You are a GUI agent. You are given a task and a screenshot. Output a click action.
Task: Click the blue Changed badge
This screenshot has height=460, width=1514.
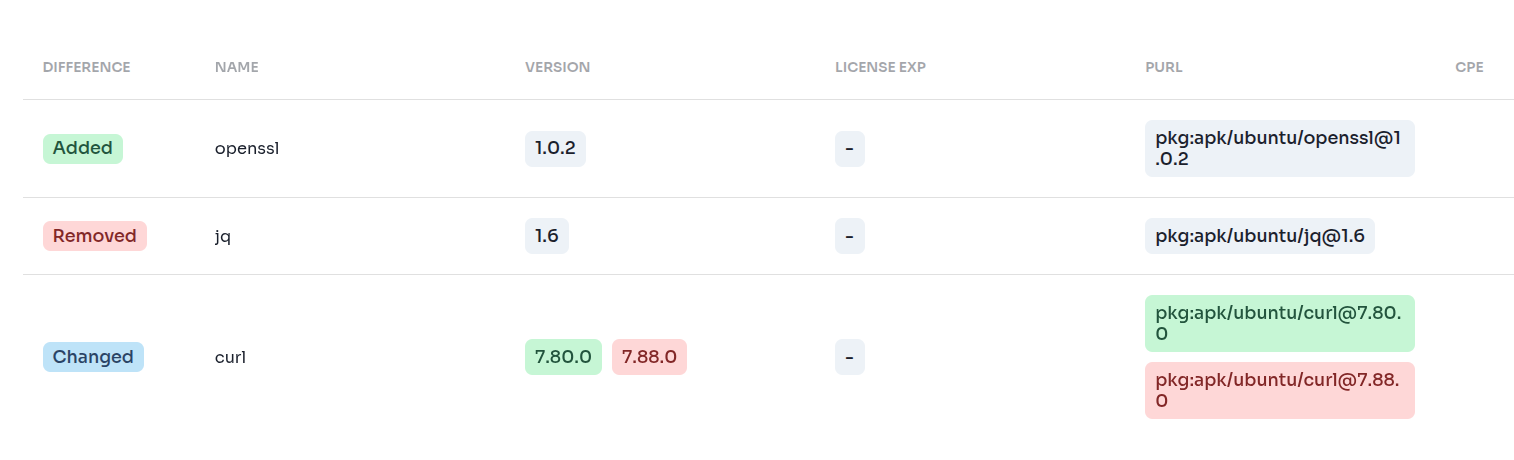click(x=93, y=357)
